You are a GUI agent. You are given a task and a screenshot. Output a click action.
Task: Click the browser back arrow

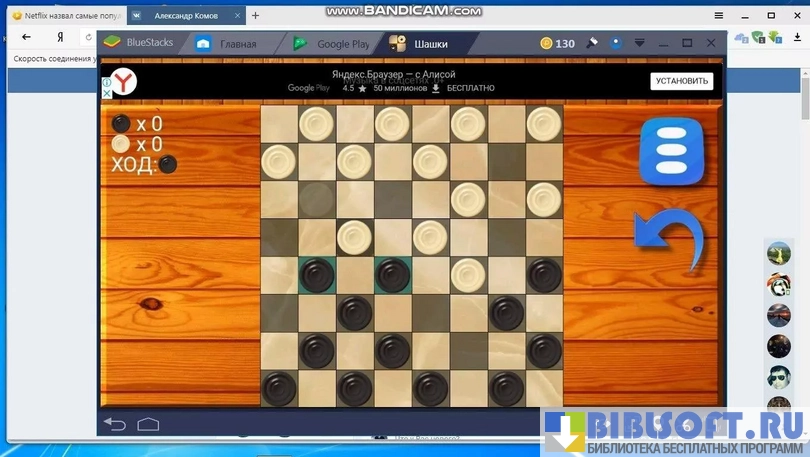[26, 37]
